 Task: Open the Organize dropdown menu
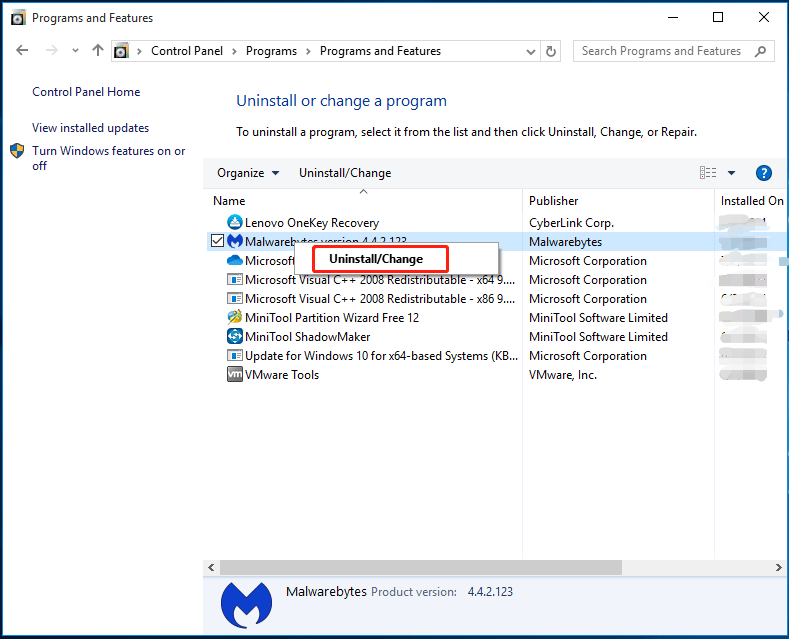pos(248,173)
